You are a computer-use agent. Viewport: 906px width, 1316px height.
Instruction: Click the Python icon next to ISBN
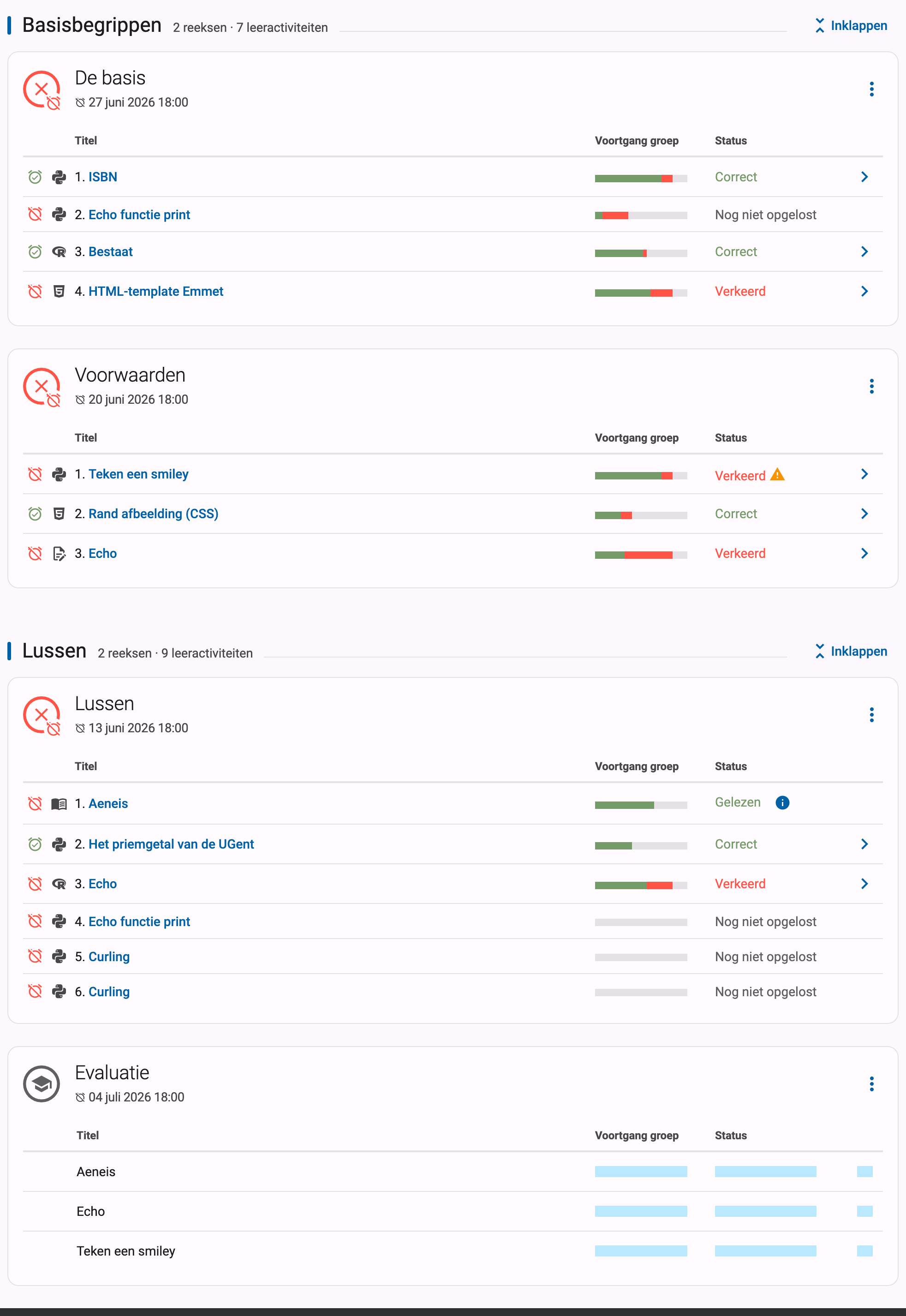coord(59,177)
